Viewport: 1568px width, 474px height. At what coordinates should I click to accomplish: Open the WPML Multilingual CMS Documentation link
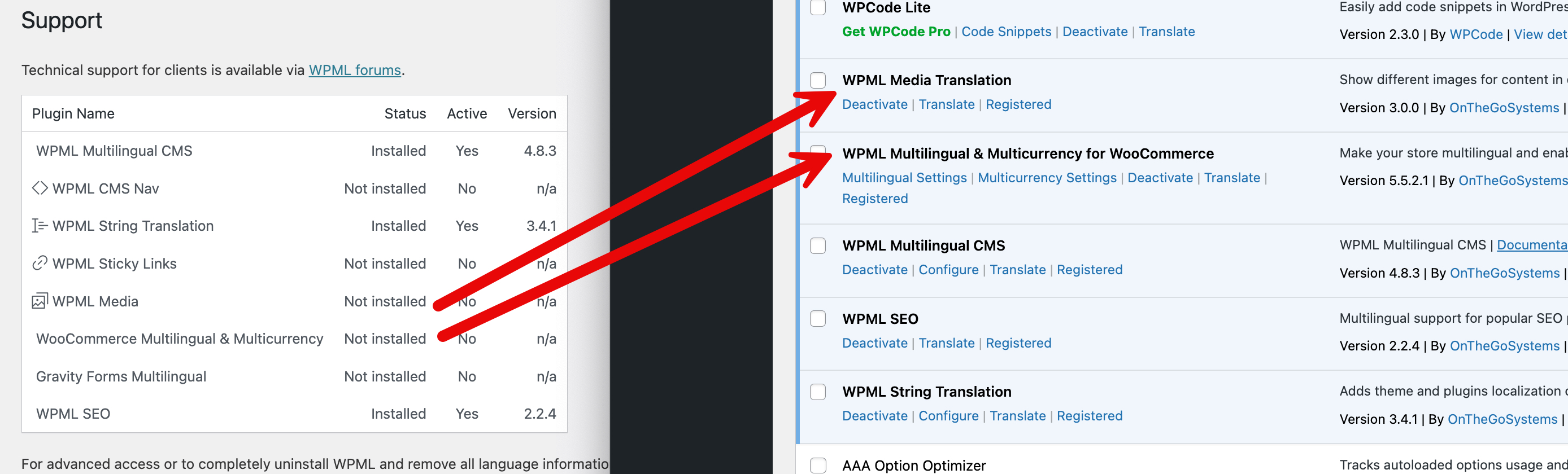coord(1532,245)
